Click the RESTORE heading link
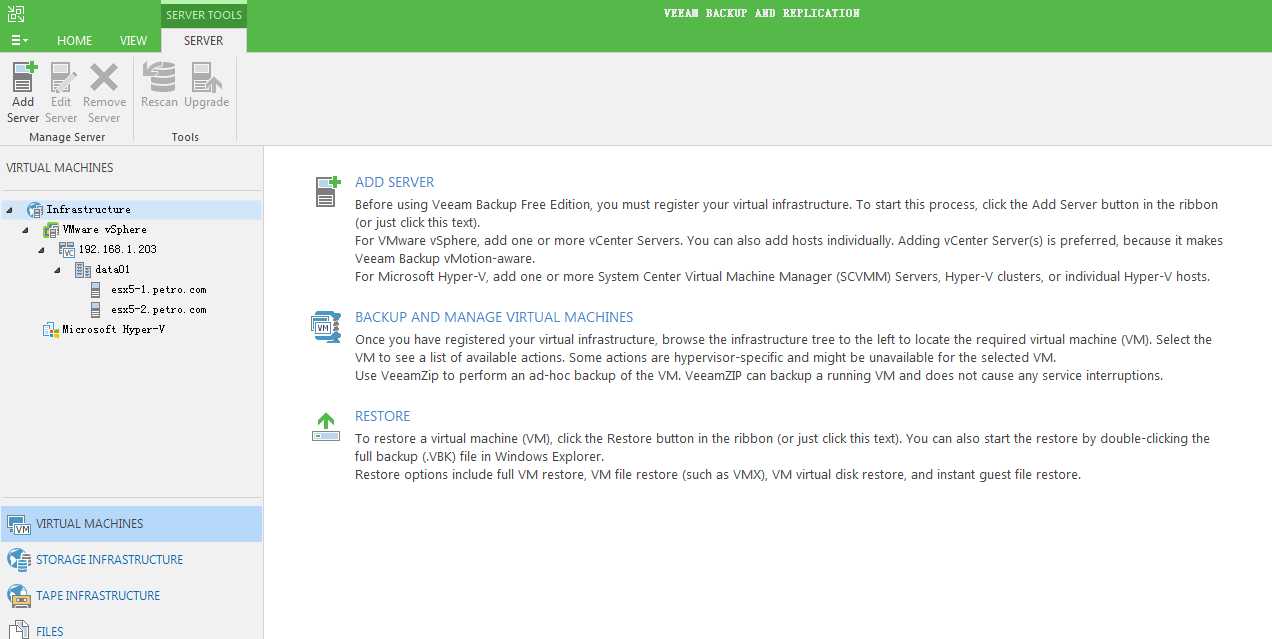Image resolution: width=1272 pixels, height=639 pixels. pos(382,416)
